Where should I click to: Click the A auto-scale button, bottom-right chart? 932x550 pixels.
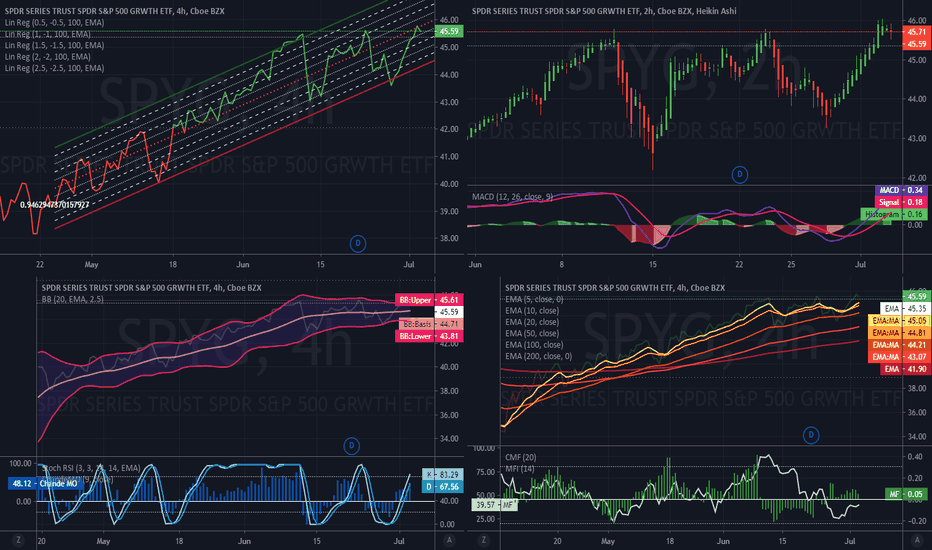[x=917, y=540]
